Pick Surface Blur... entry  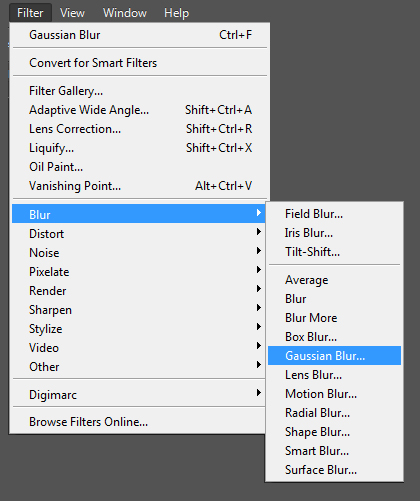pos(334,470)
